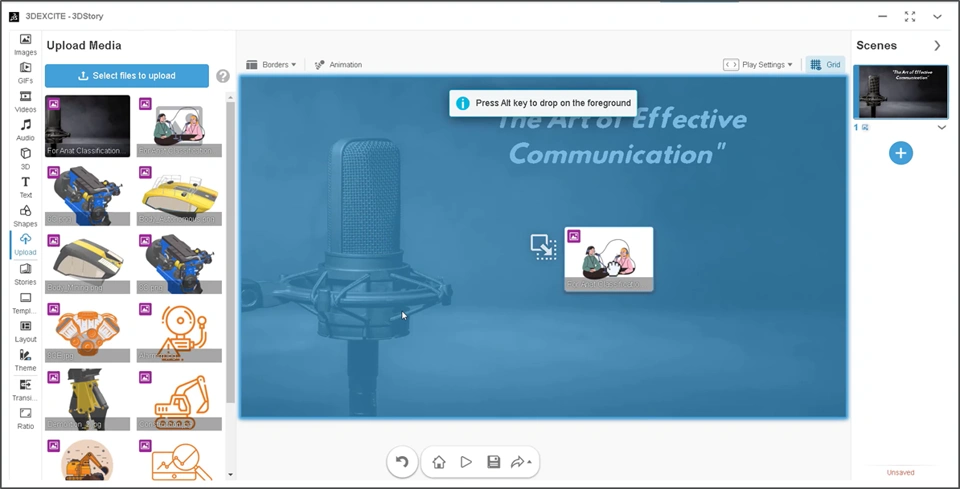Click the media list scroll-up arrow

[230, 97]
